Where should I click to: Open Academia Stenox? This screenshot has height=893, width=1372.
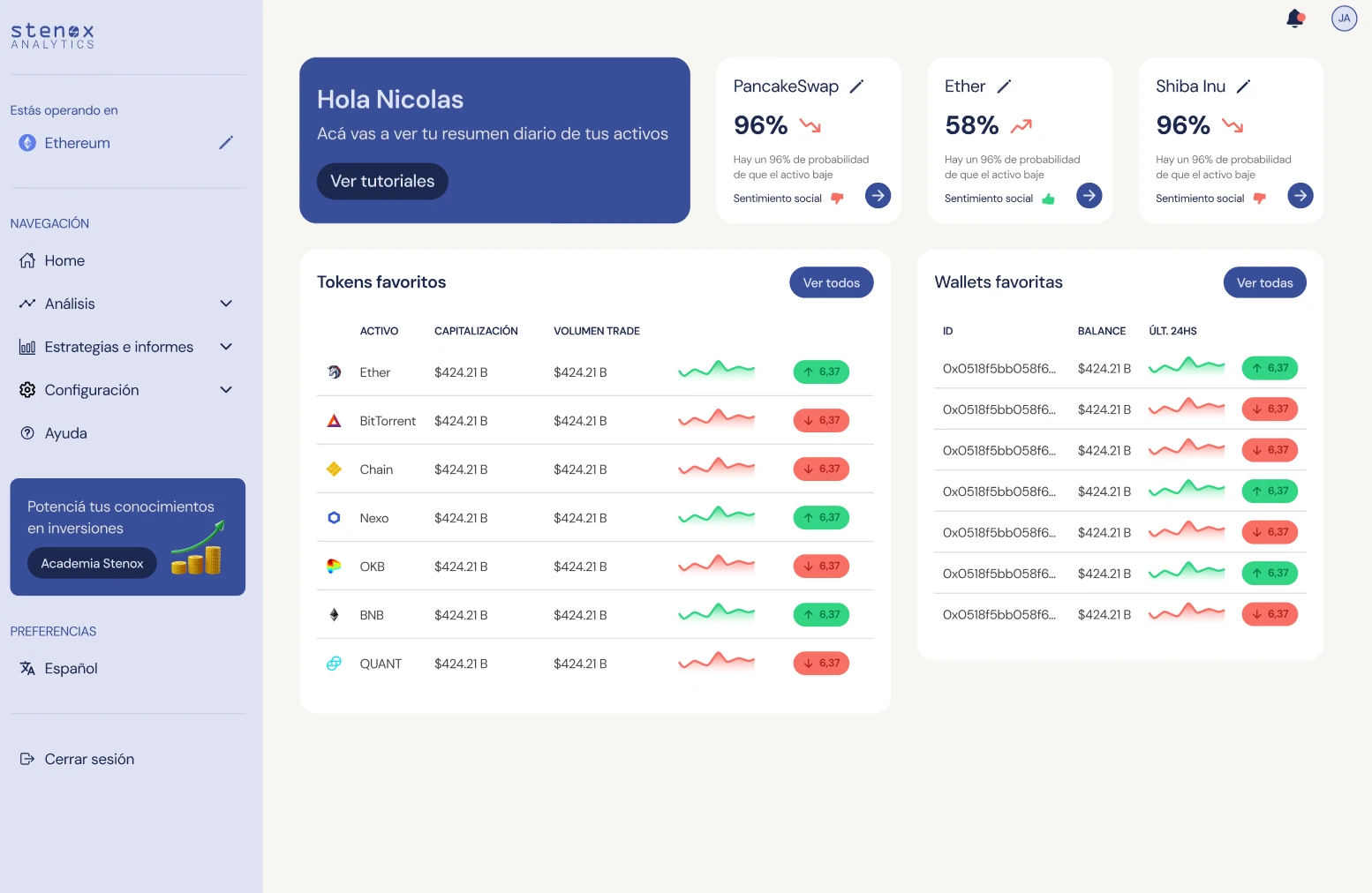(x=92, y=563)
